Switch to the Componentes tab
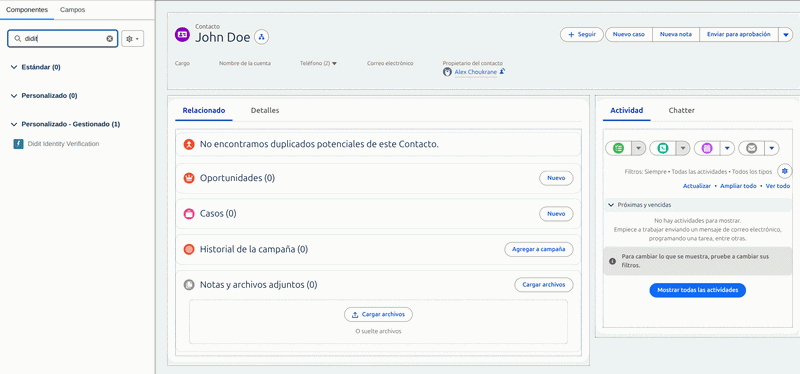This screenshot has height=374, width=800. coord(27,10)
